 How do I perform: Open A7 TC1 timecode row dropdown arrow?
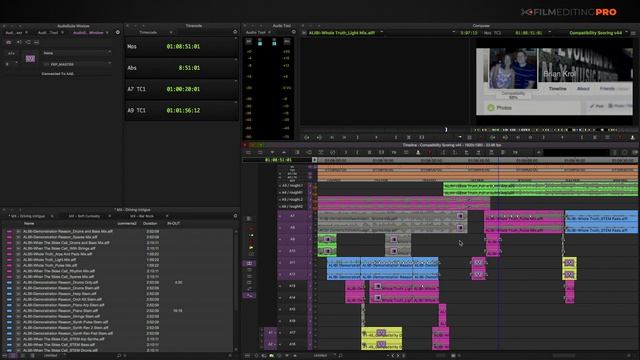(236, 81)
